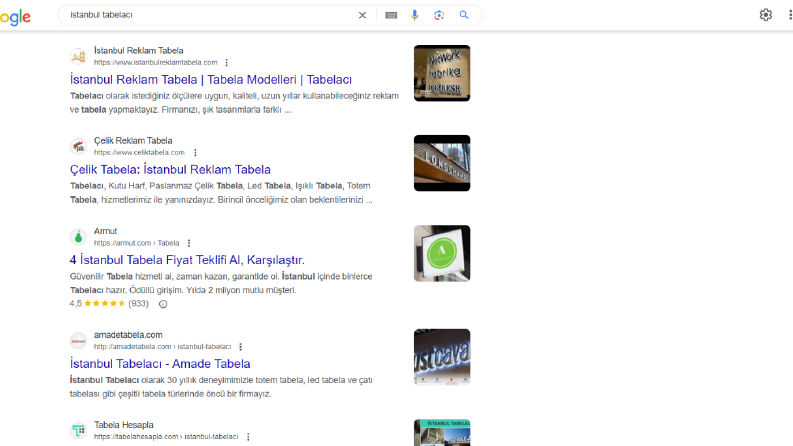Screen dimensions: 793x446
Task: Click the 'İstanbul Reklam Tabela' site name
Action: (x=139, y=51)
